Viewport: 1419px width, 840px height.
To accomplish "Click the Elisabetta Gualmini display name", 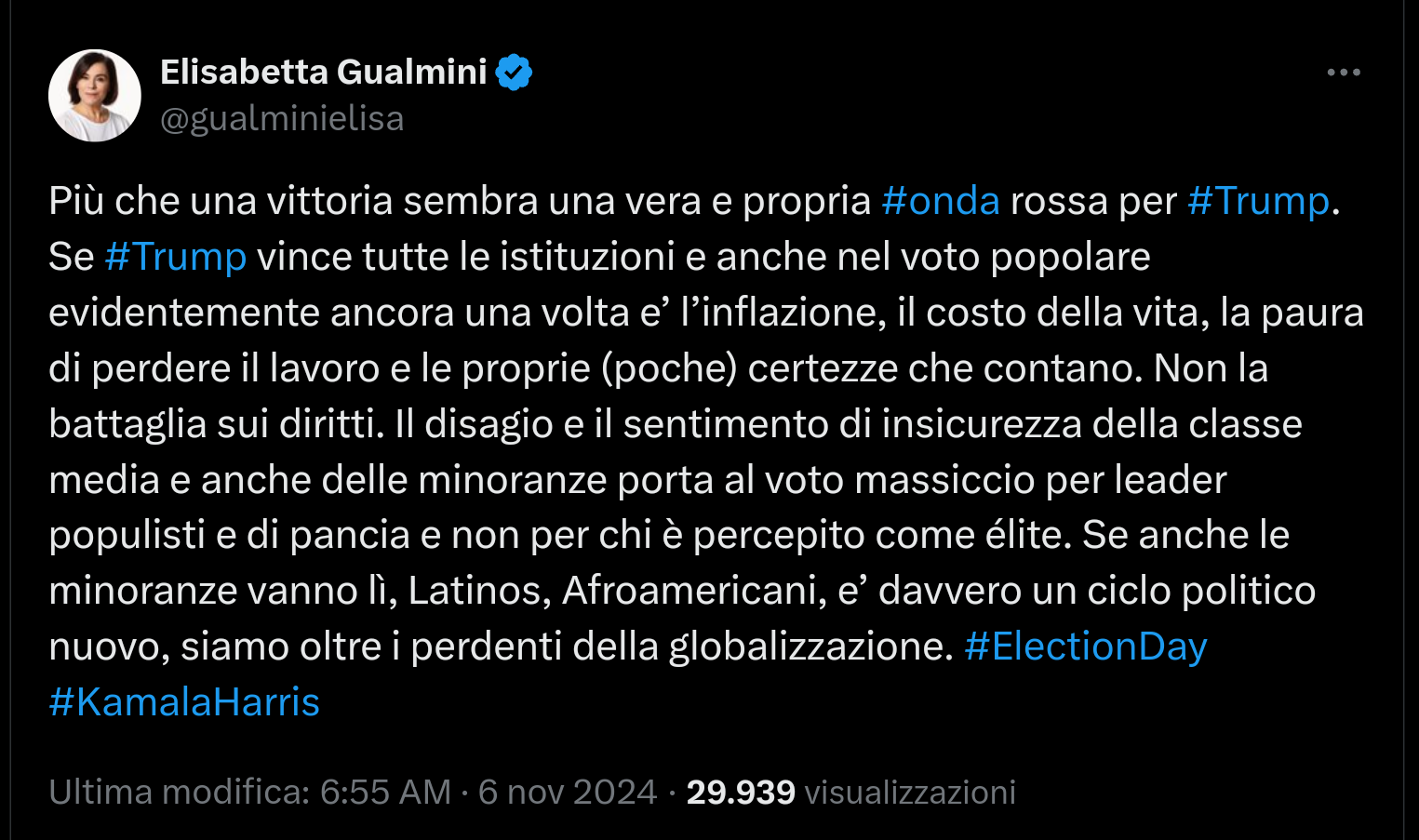I will click(x=324, y=72).
